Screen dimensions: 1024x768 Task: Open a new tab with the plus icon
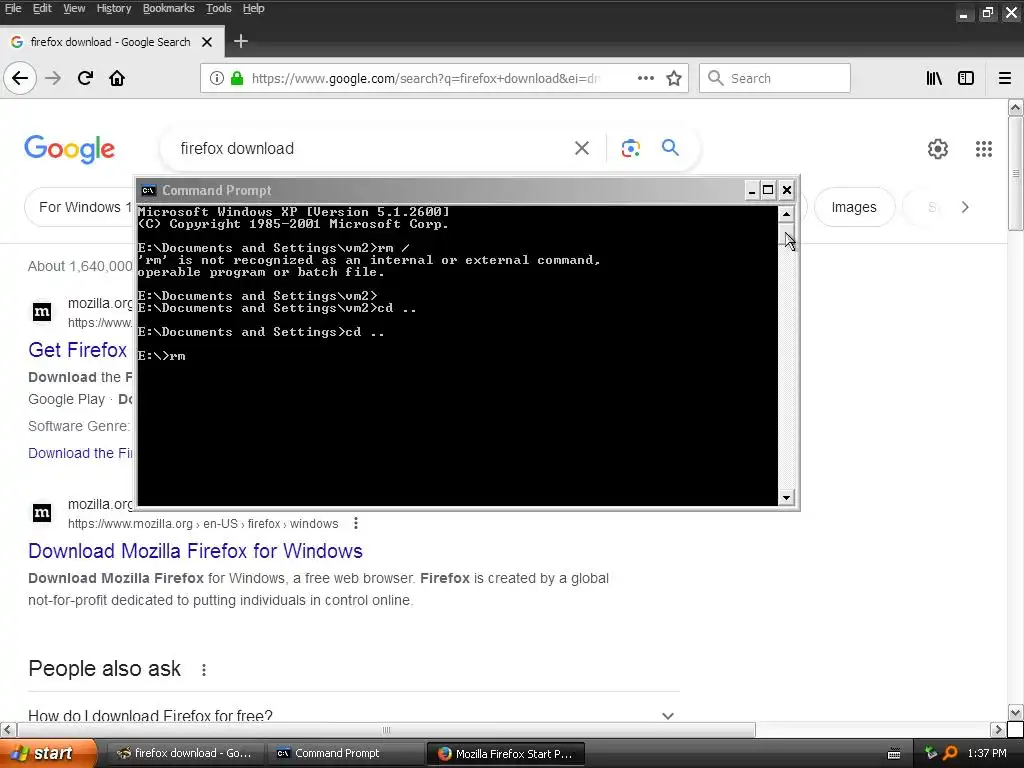(241, 41)
